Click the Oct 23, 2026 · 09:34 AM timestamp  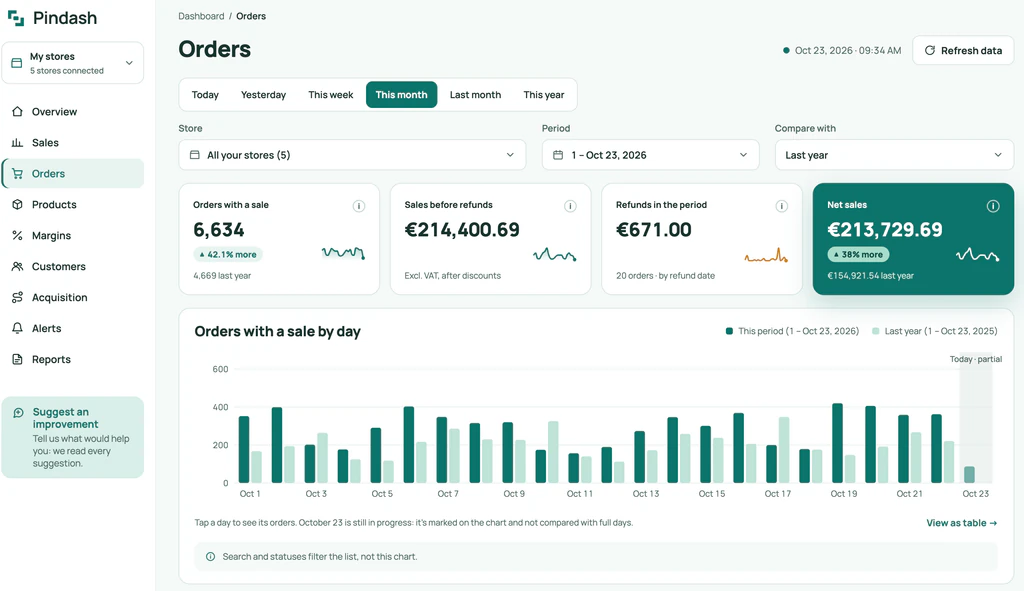[848, 50]
